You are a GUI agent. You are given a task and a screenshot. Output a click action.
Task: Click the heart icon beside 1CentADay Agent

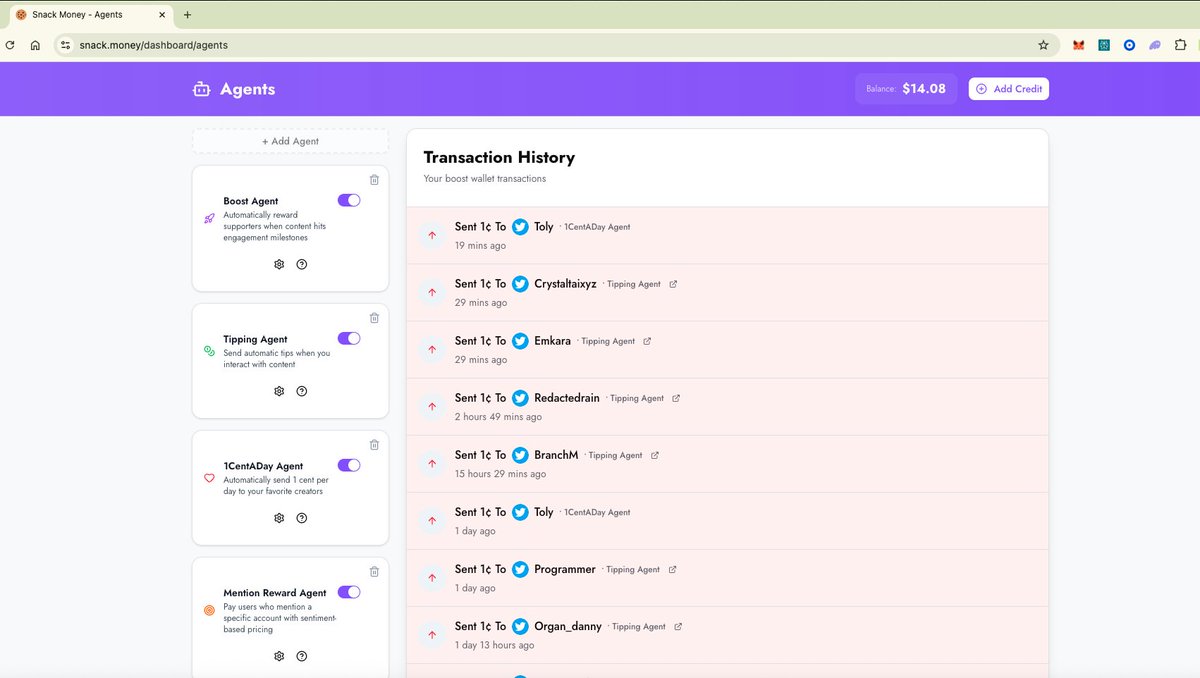pyautogui.click(x=208, y=478)
